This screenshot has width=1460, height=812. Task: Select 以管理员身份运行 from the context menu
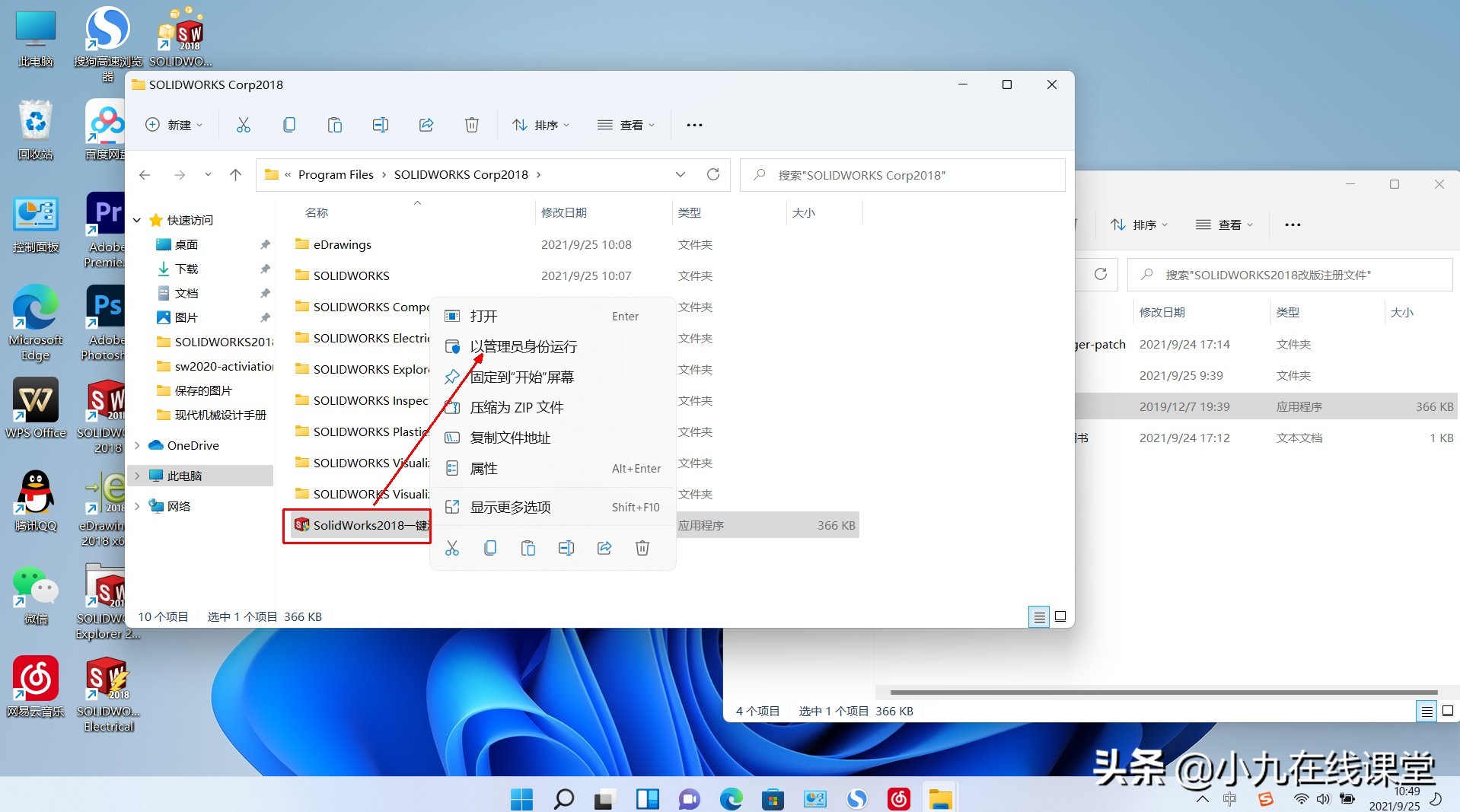point(523,346)
